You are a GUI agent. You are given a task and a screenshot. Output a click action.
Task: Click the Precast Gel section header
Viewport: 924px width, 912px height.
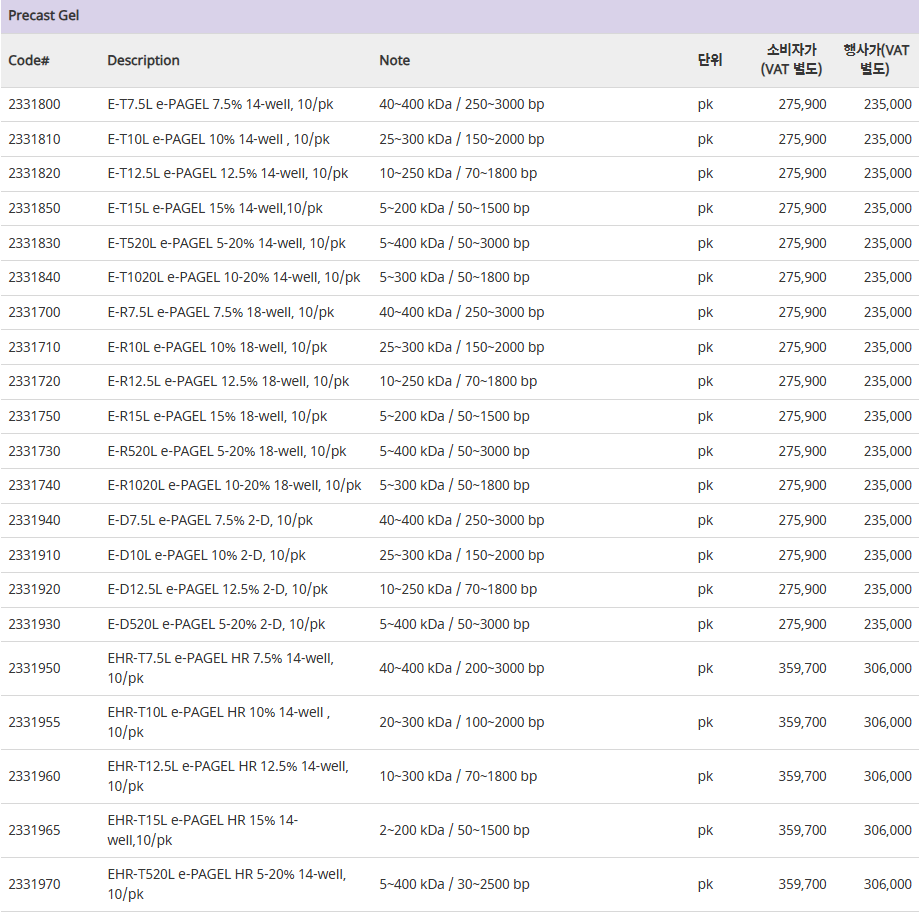click(44, 15)
